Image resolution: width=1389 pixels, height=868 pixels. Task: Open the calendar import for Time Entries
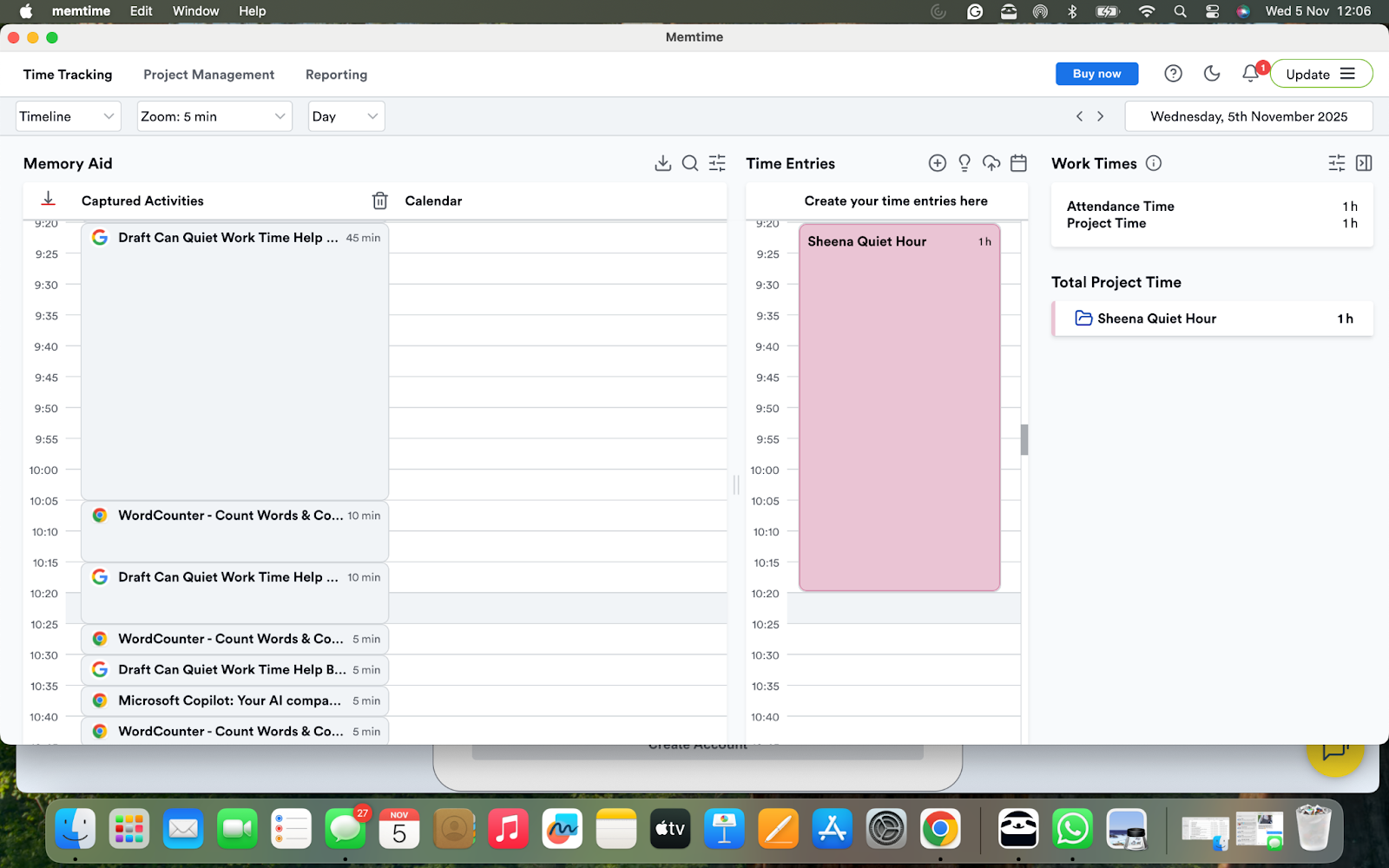(1018, 162)
